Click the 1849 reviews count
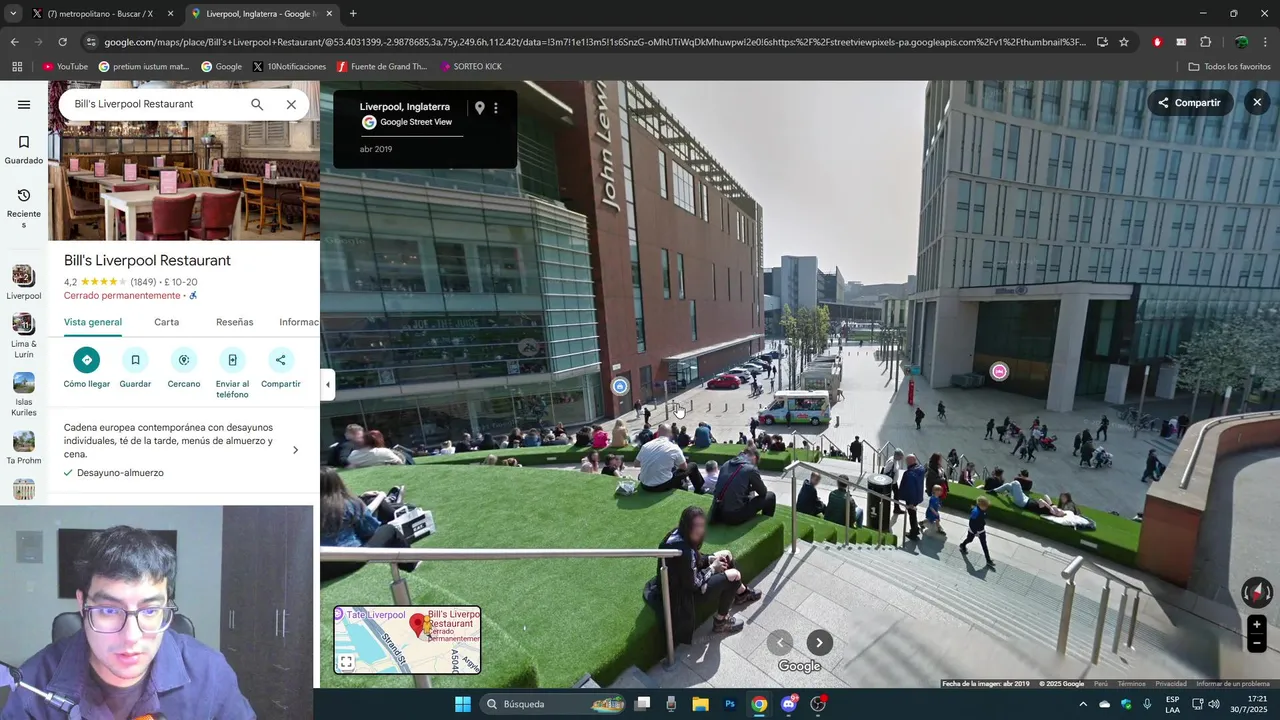Image resolution: width=1280 pixels, height=720 pixels. [x=143, y=282]
